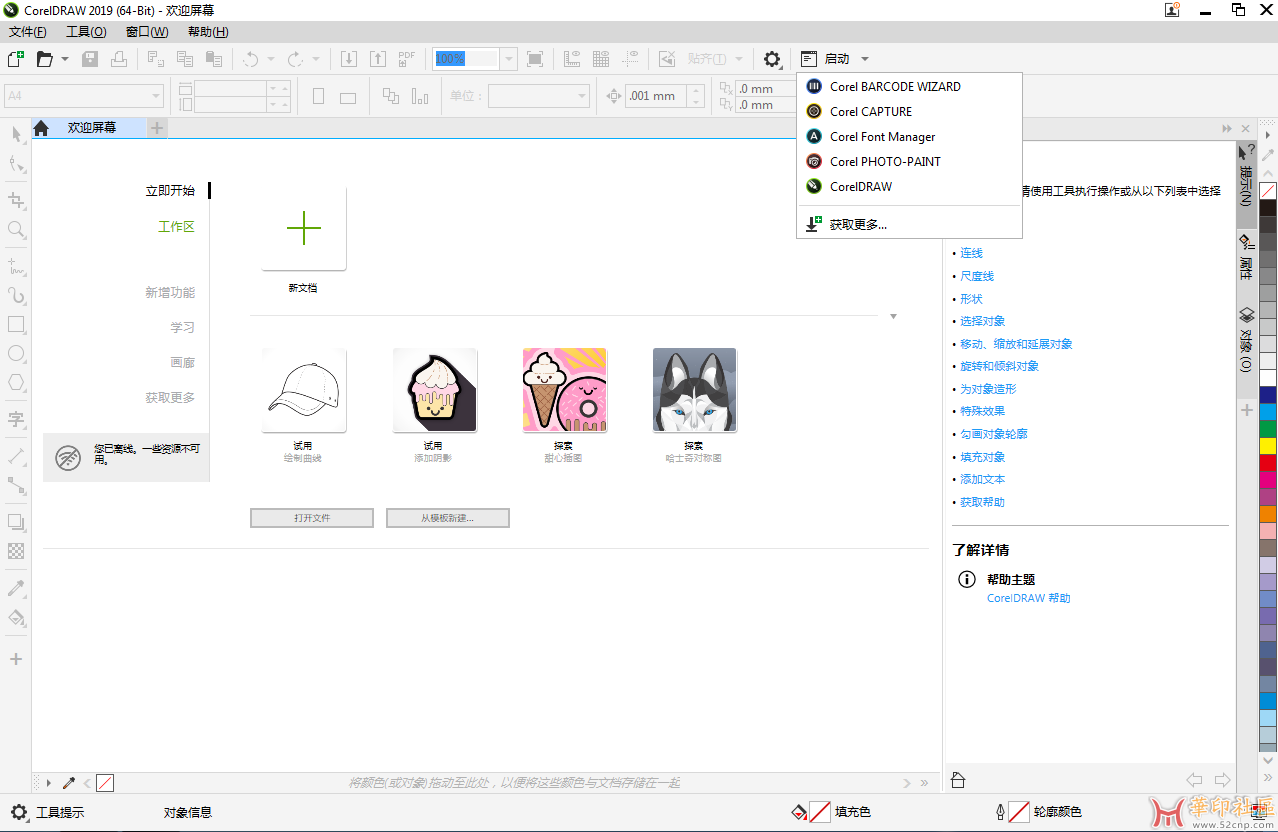1278x832 pixels.
Task: Select the Color Eyedropper tool
Action: 16,588
